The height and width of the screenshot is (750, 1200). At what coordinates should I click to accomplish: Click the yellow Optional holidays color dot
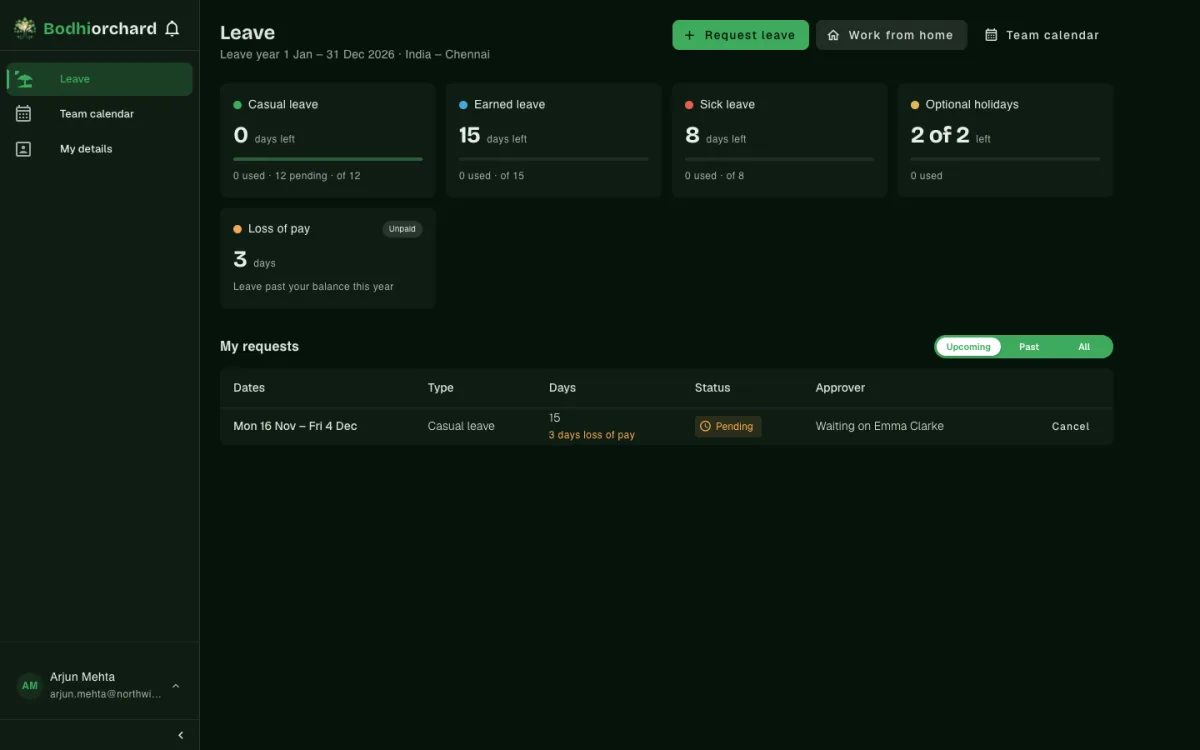click(x=915, y=105)
